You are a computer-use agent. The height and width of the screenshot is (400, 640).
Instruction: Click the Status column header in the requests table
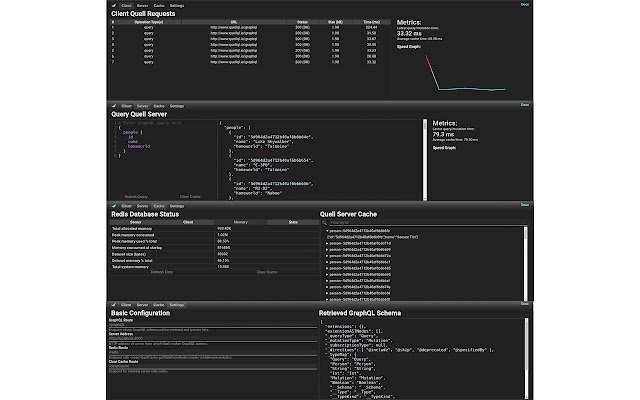[x=302, y=22]
